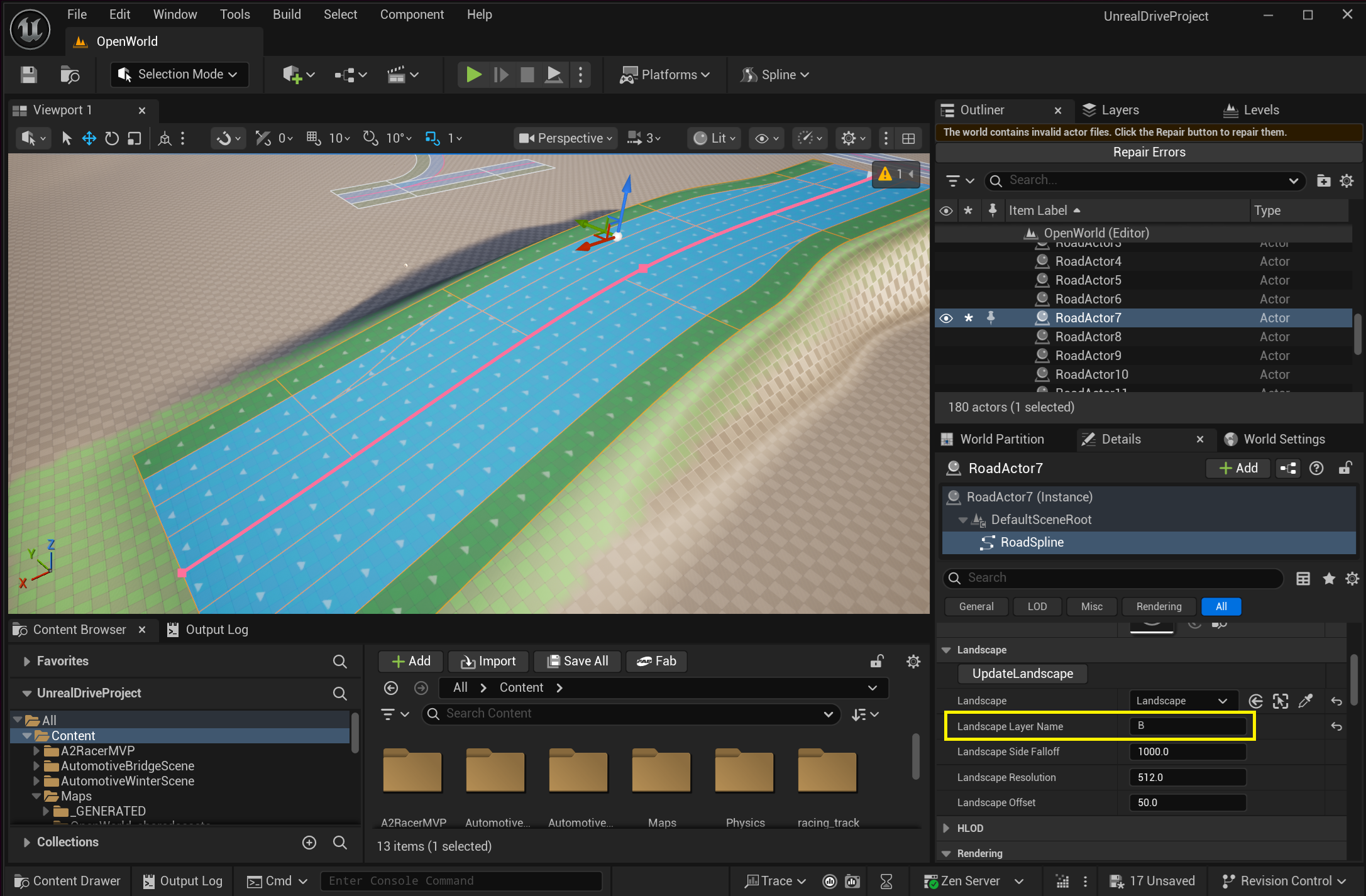
Task: Pick Landscape actor from scene with eyedropper
Action: pos(1306,701)
